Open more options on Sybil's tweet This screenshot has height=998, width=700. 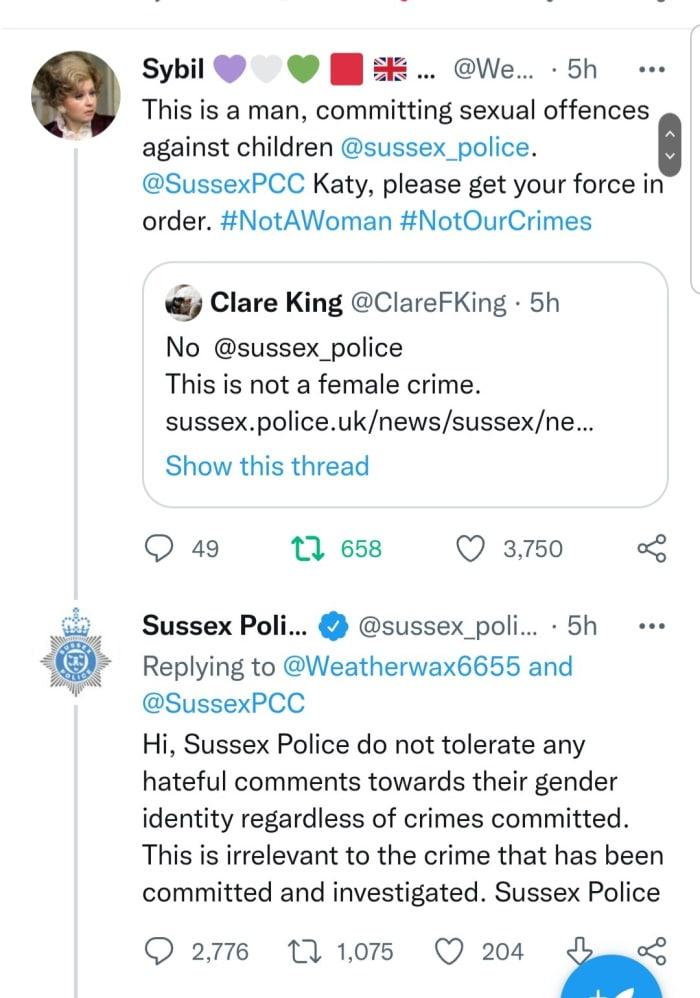pyautogui.click(x=652, y=69)
